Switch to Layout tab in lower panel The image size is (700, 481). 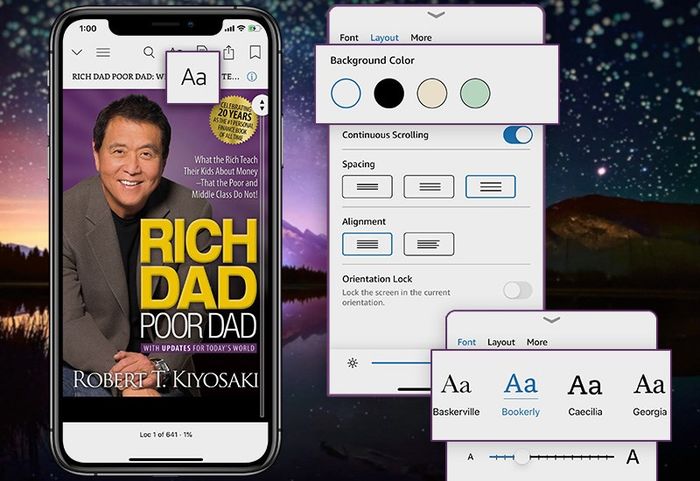[501, 342]
